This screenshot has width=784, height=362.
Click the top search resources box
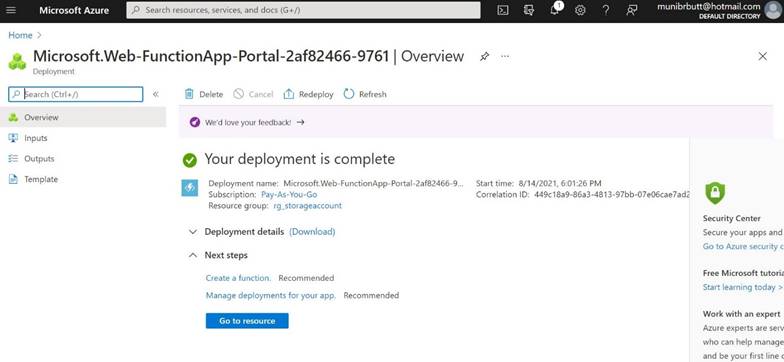coord(303,10)
